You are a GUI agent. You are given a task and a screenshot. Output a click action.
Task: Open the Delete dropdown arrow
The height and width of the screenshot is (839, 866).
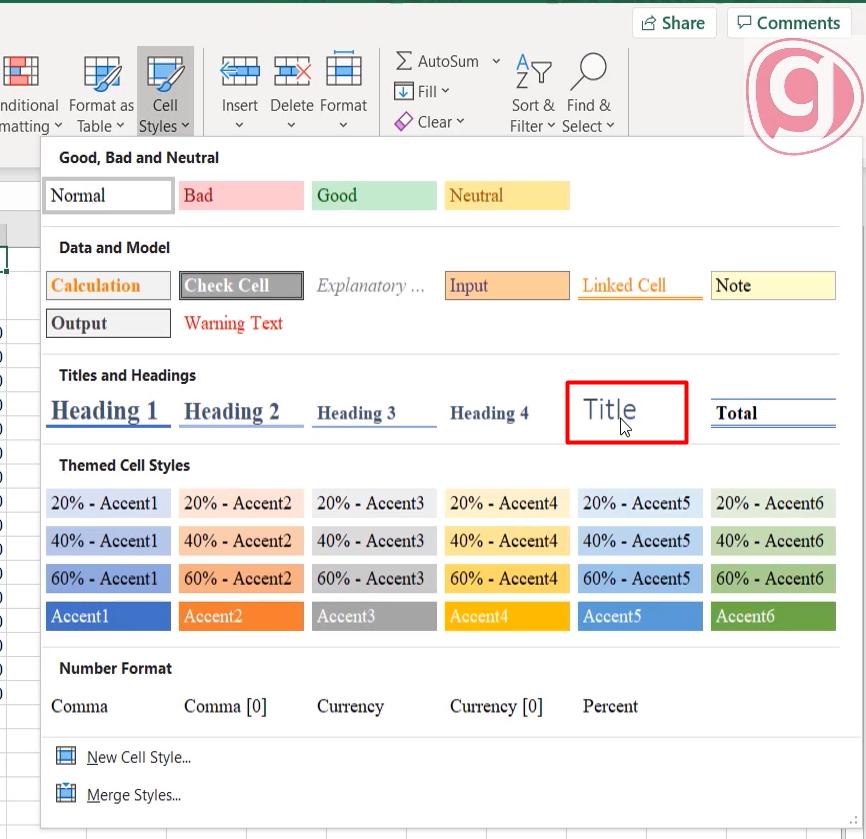click(291, 124)
